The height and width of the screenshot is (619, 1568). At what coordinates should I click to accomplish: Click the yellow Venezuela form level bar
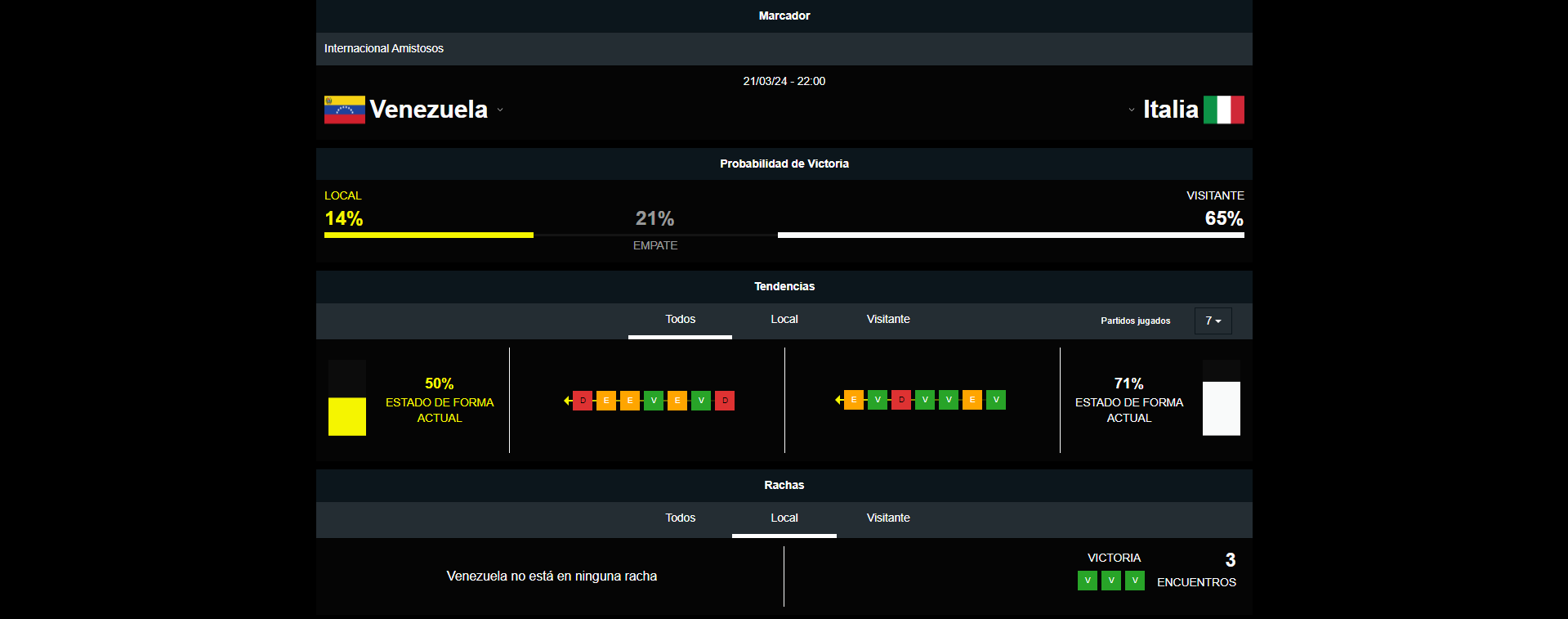click(347, 416)
